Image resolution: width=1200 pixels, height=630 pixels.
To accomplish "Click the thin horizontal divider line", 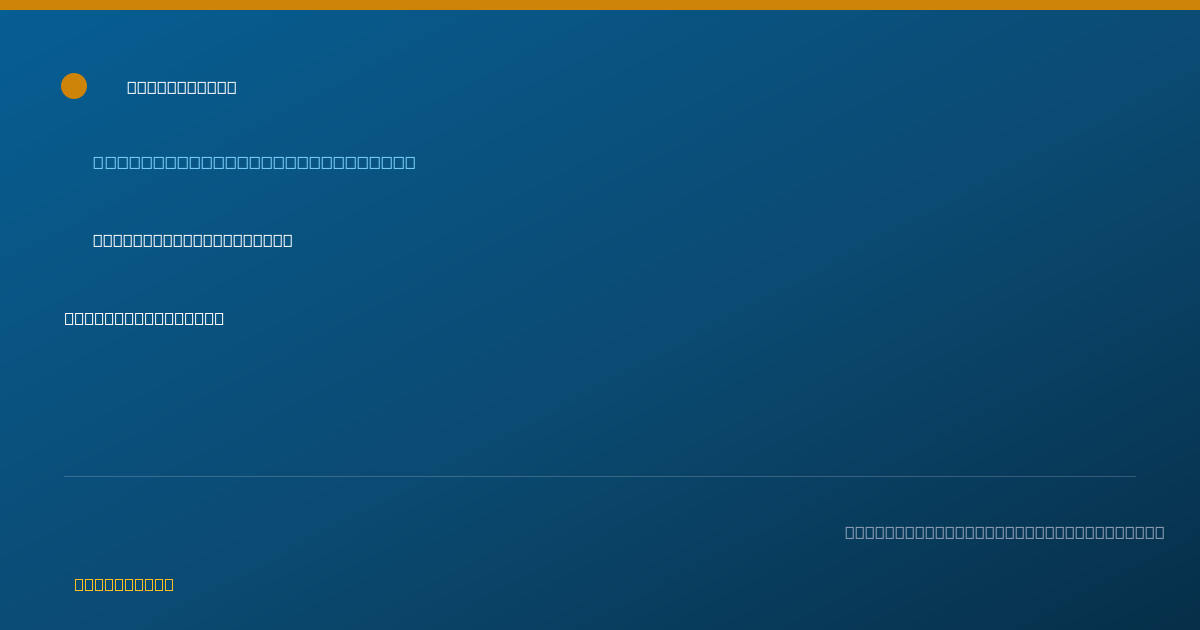I will [600, 476].
